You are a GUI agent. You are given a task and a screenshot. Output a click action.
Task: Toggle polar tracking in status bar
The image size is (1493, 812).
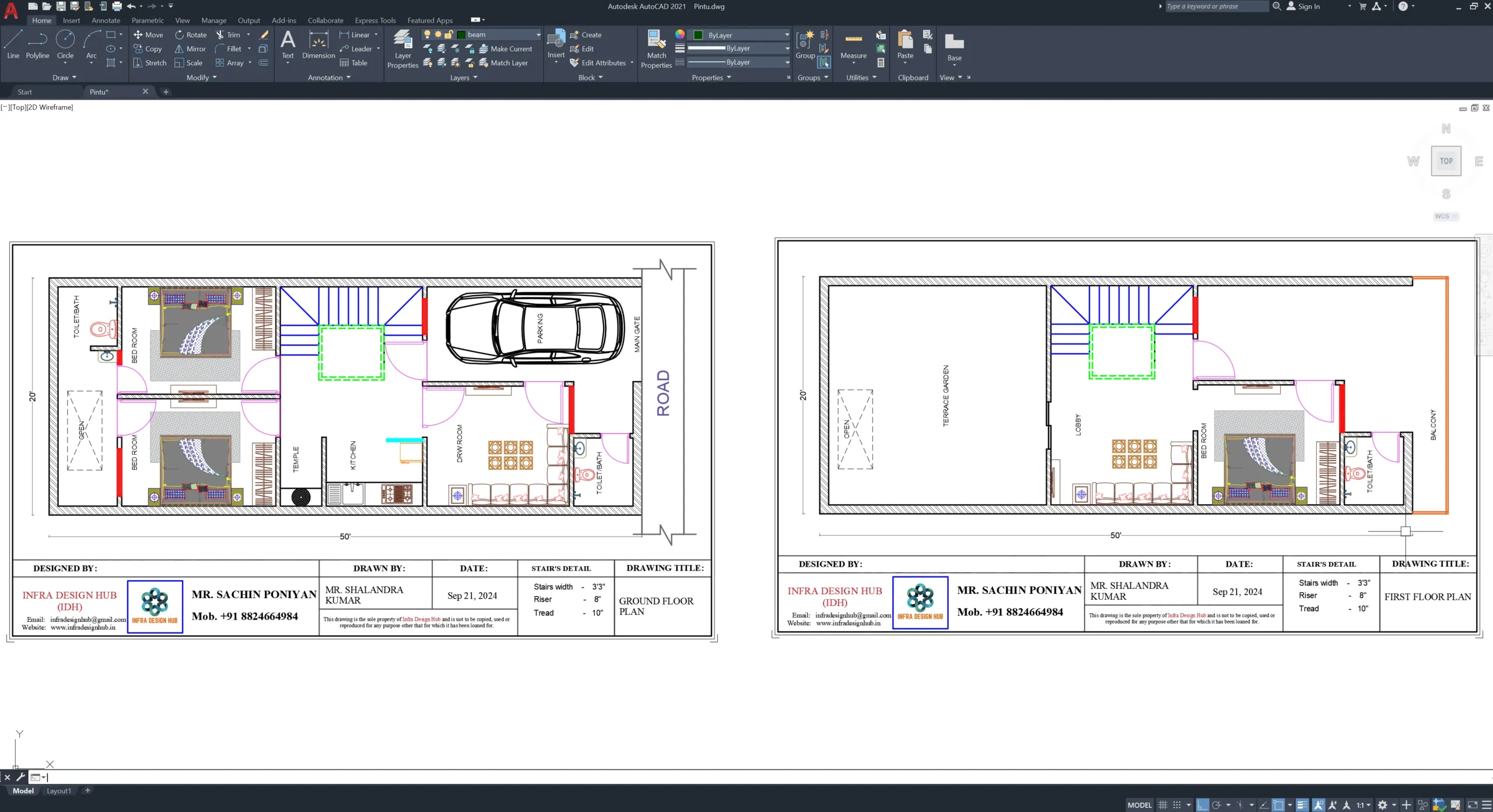click(1217, 805)
